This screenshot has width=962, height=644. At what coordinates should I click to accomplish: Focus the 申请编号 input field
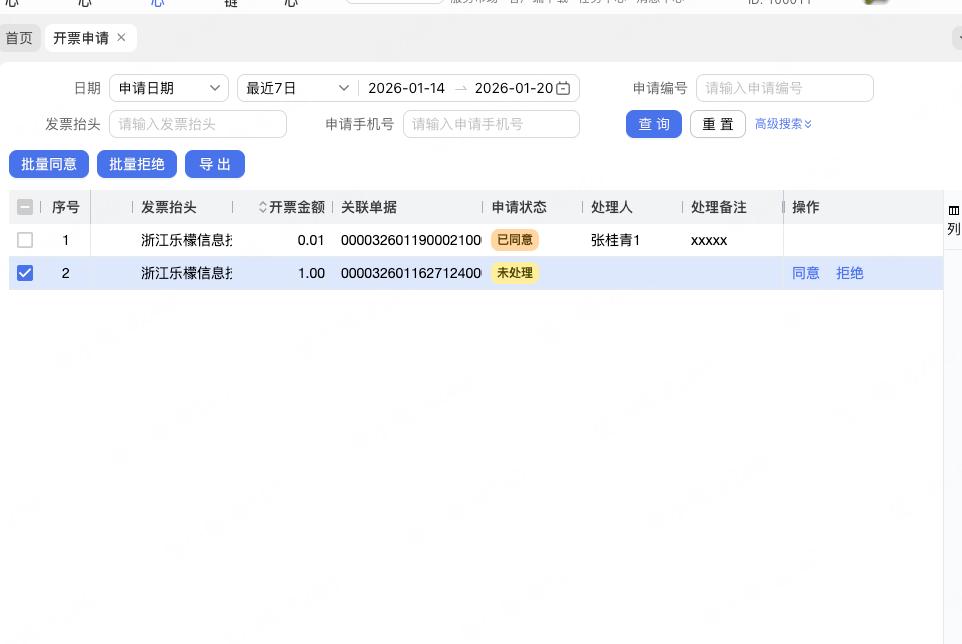784,88
